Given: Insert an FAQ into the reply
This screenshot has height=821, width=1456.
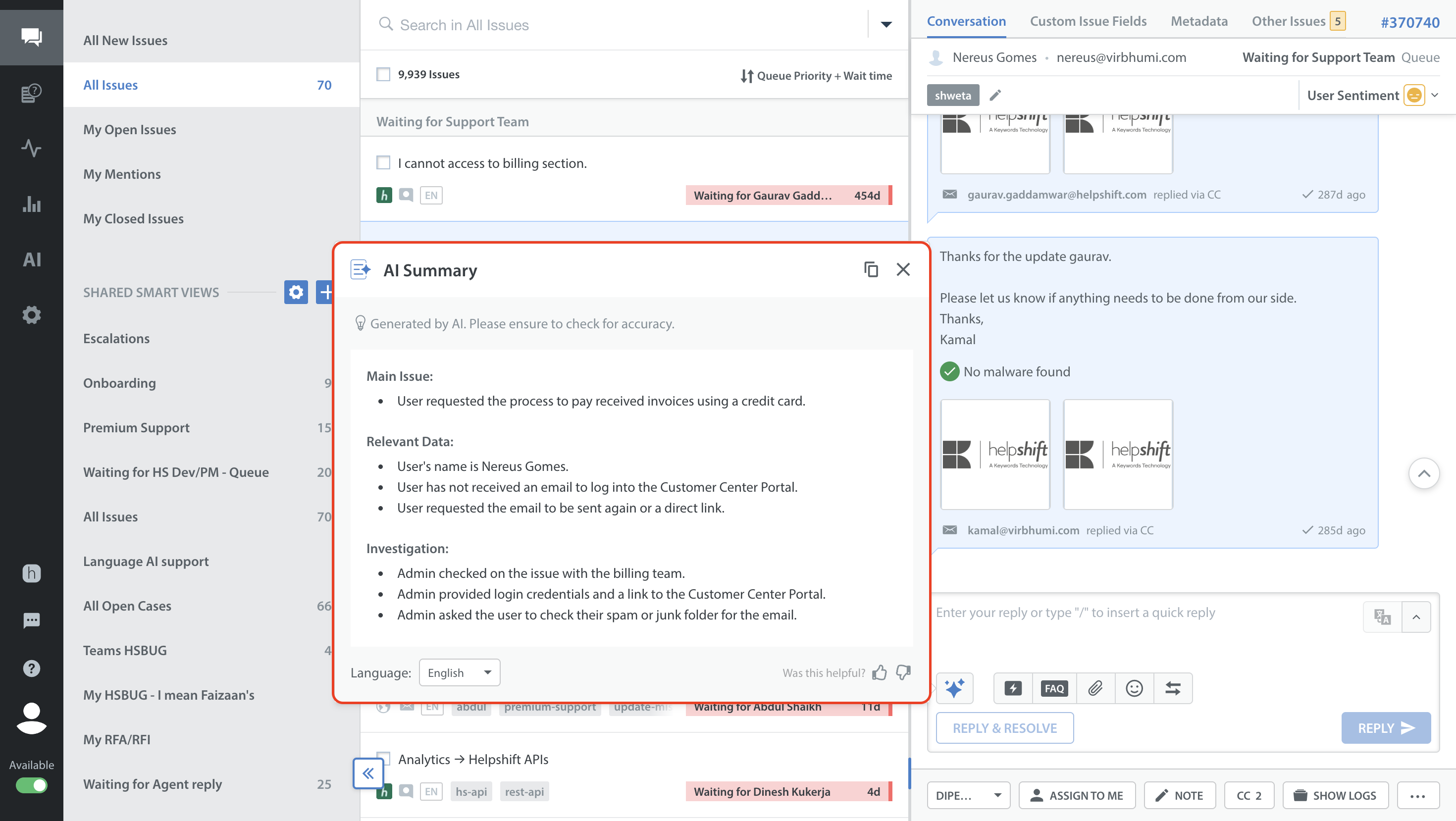Looking at the screenshot, I should 1054,688.
